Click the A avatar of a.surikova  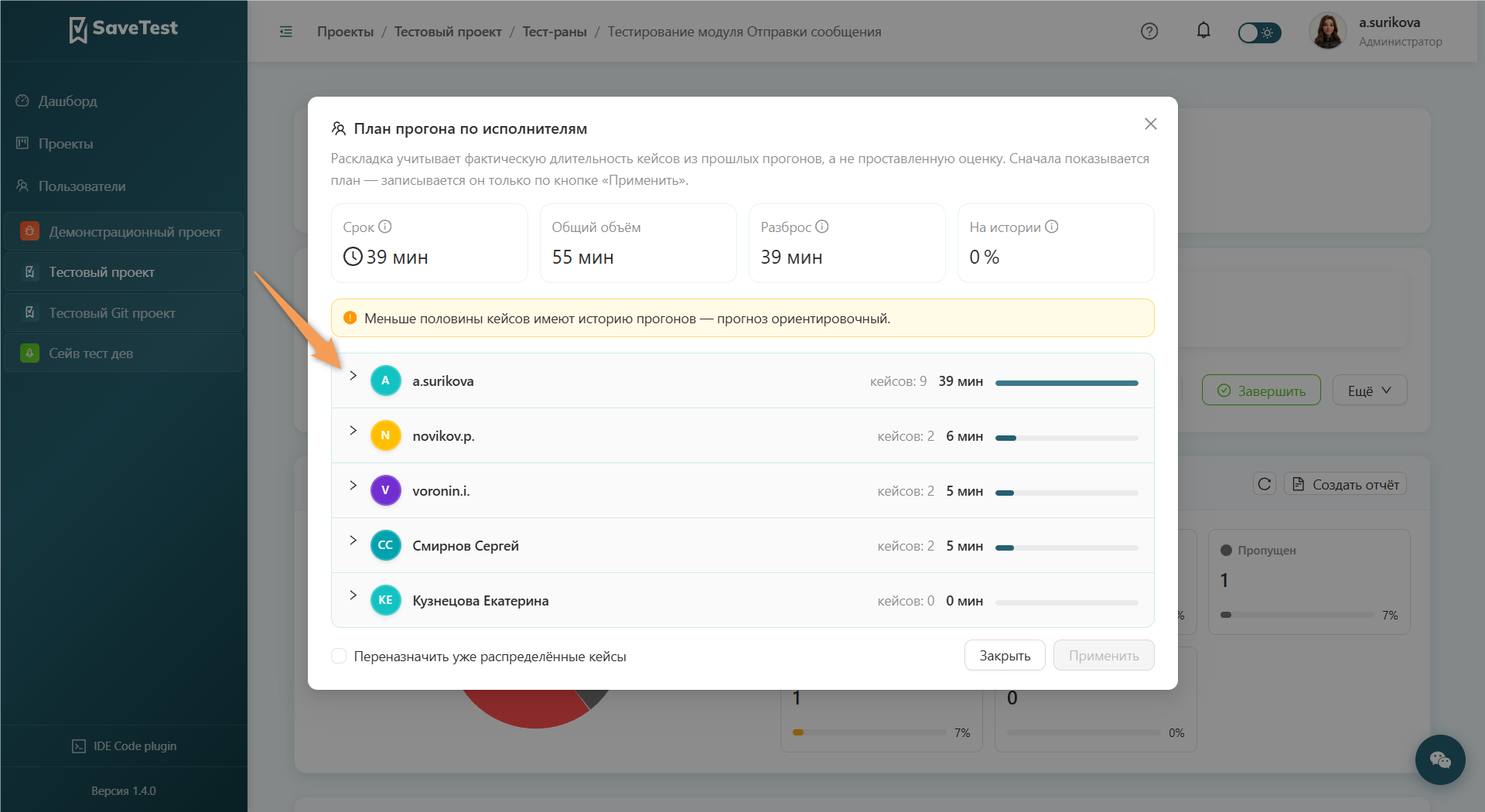click(x=385, y=380)
